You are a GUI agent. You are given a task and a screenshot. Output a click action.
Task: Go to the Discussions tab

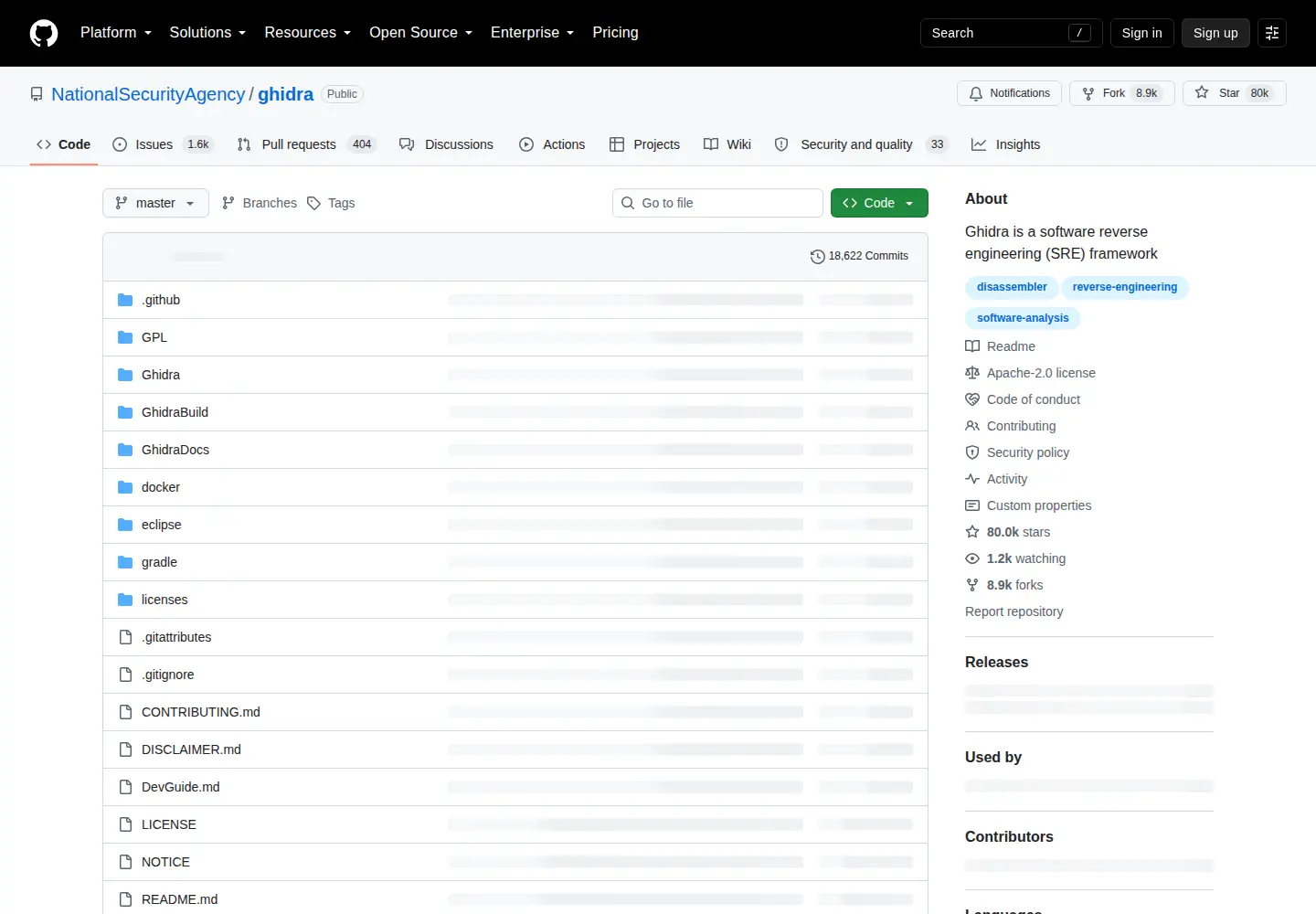pos(446,144)
